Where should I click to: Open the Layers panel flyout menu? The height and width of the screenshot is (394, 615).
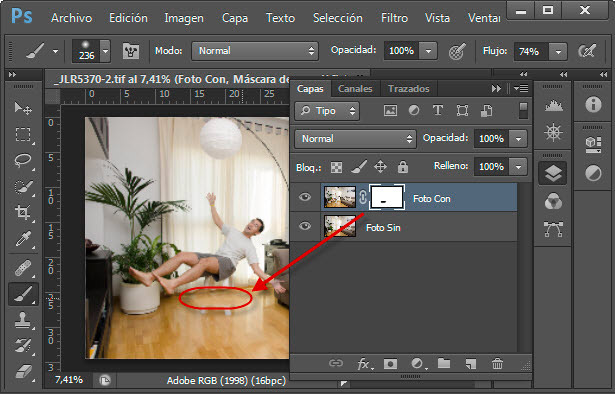point(521,89)
